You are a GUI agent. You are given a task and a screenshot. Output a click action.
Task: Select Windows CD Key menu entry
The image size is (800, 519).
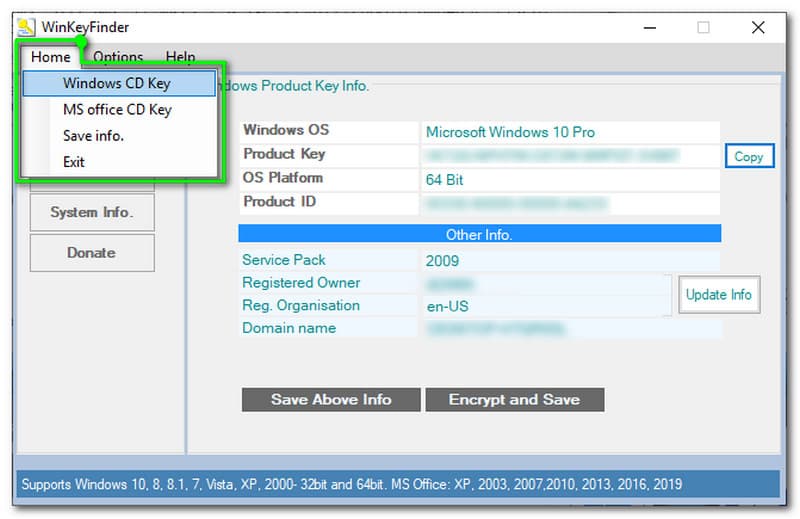(118, 83)
